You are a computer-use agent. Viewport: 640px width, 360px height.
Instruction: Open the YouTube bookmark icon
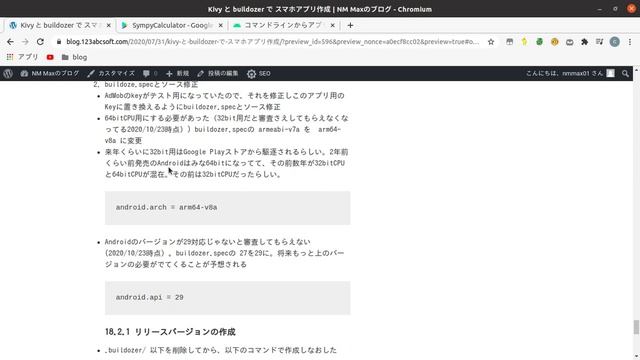pos(50,57)
